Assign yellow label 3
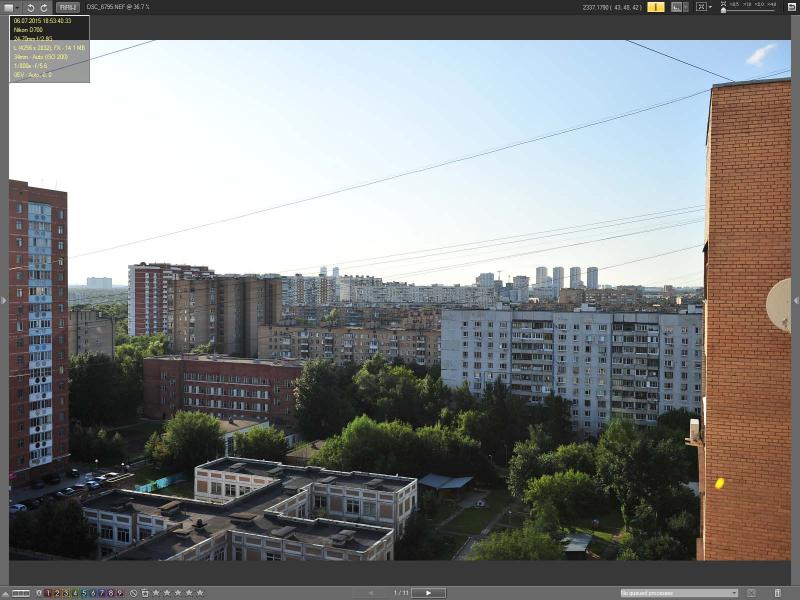 [x=66, y=593]
